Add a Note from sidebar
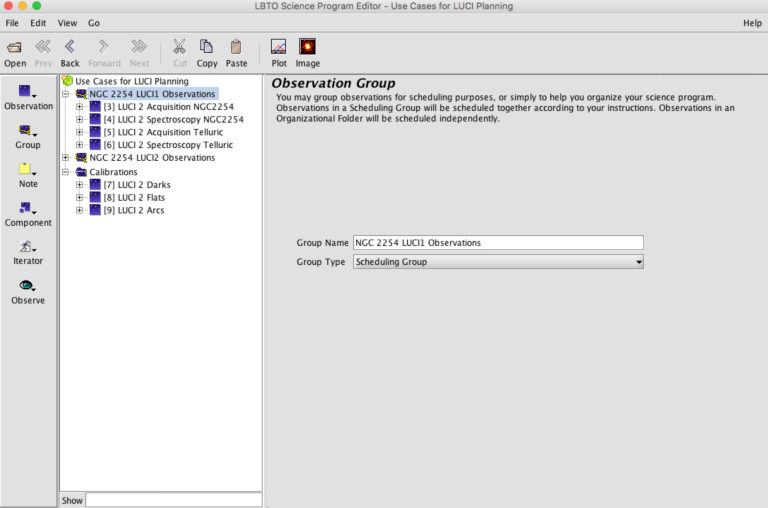 [28, 176]
